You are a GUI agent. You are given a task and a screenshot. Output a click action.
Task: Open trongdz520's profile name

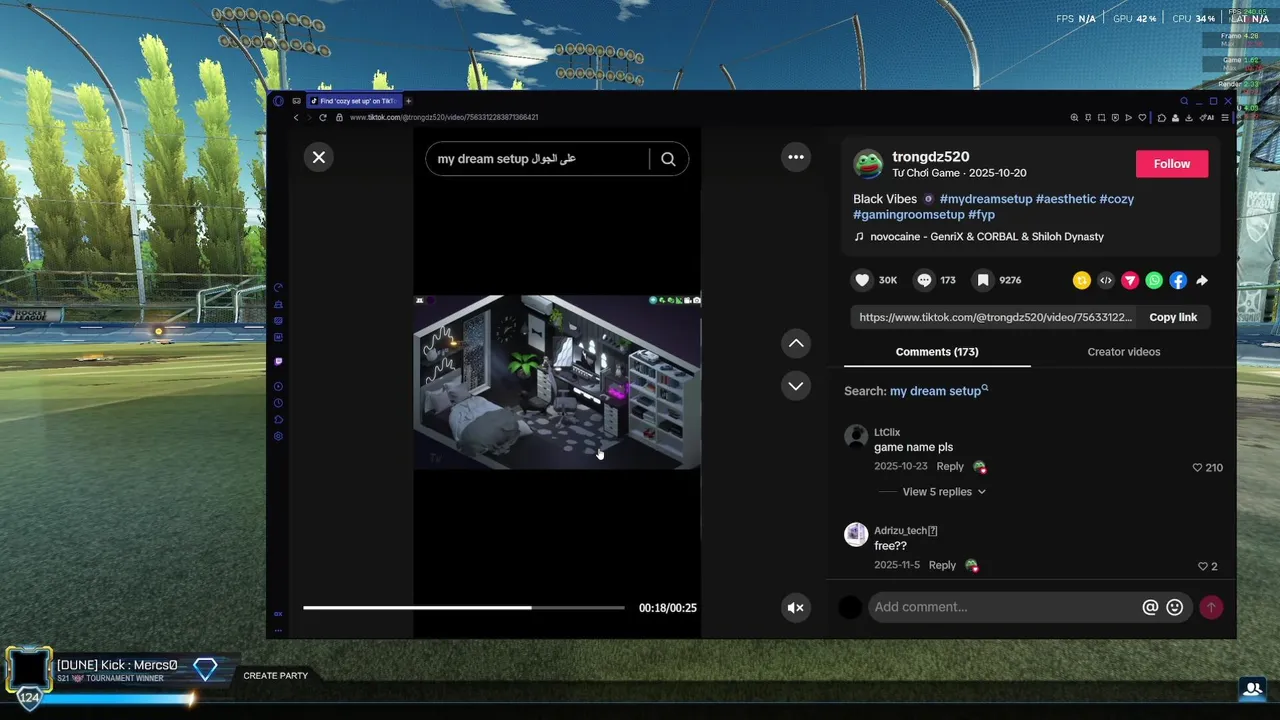(930, 157)
